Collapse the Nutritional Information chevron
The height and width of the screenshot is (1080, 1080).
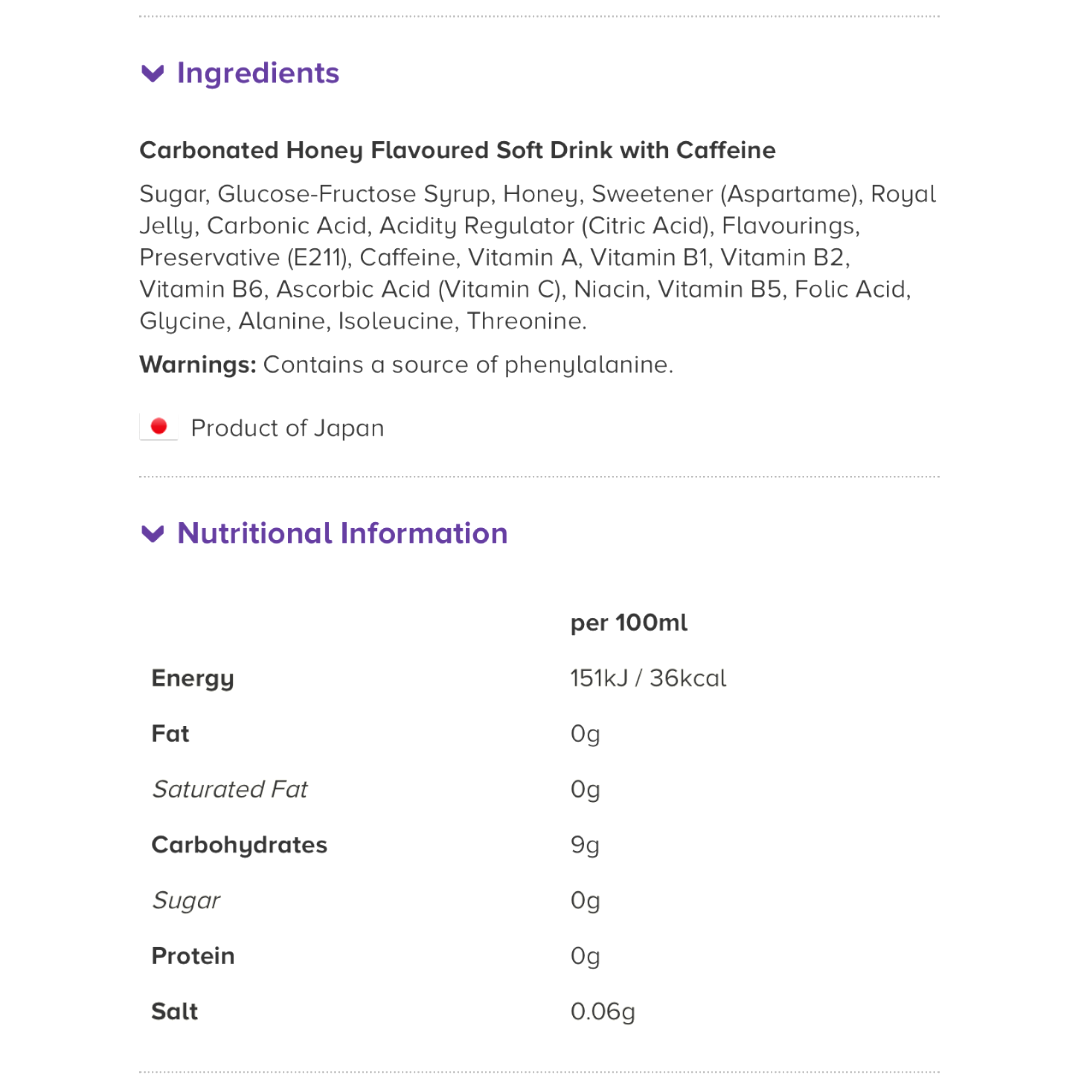[x=153, y=534]
